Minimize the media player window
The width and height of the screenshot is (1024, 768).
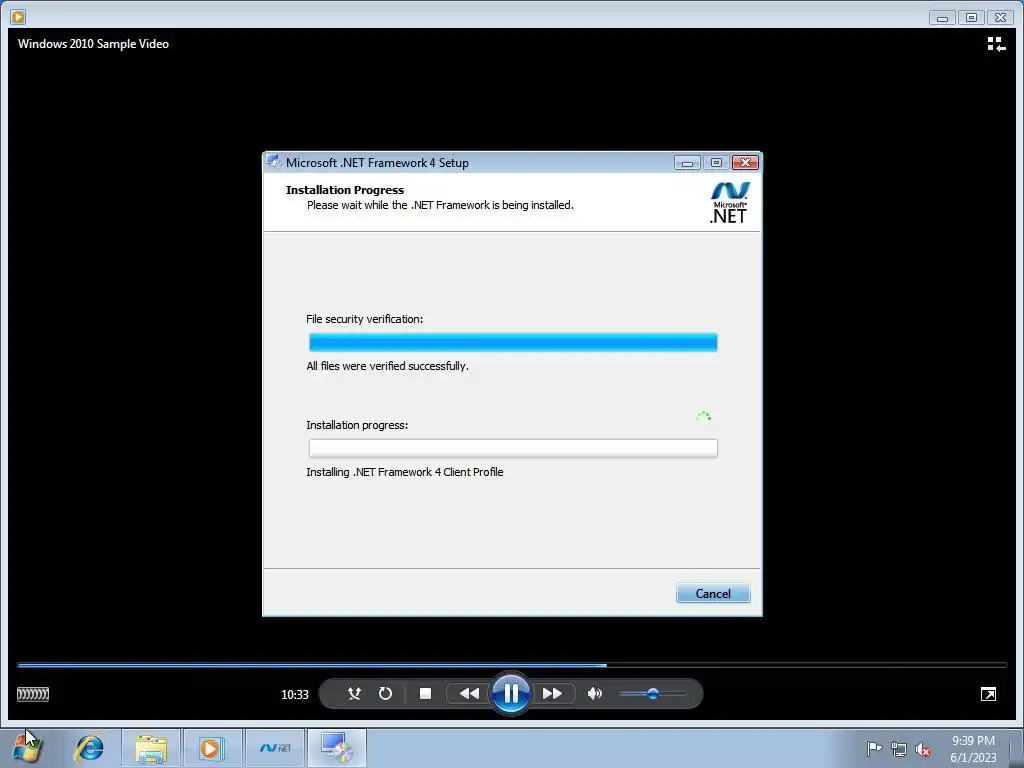tap(942, 17)
